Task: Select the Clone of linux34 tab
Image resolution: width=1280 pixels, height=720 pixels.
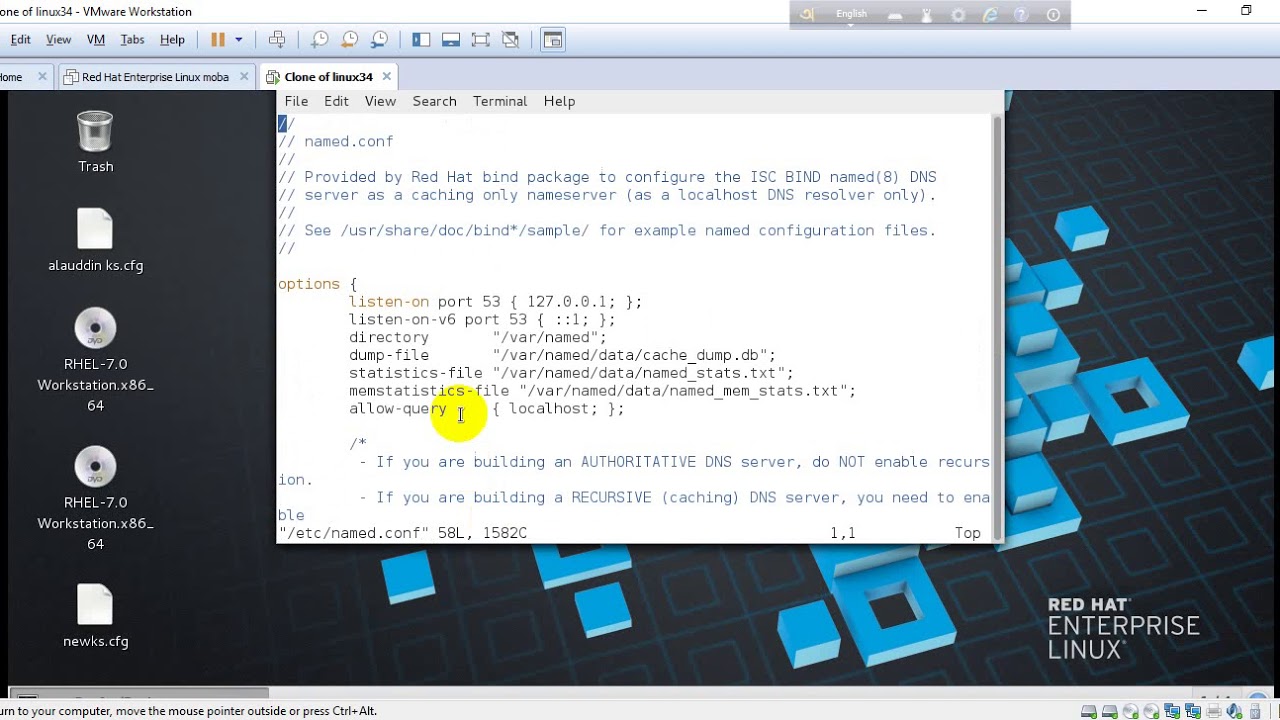Action: click(x=328, y=77)
